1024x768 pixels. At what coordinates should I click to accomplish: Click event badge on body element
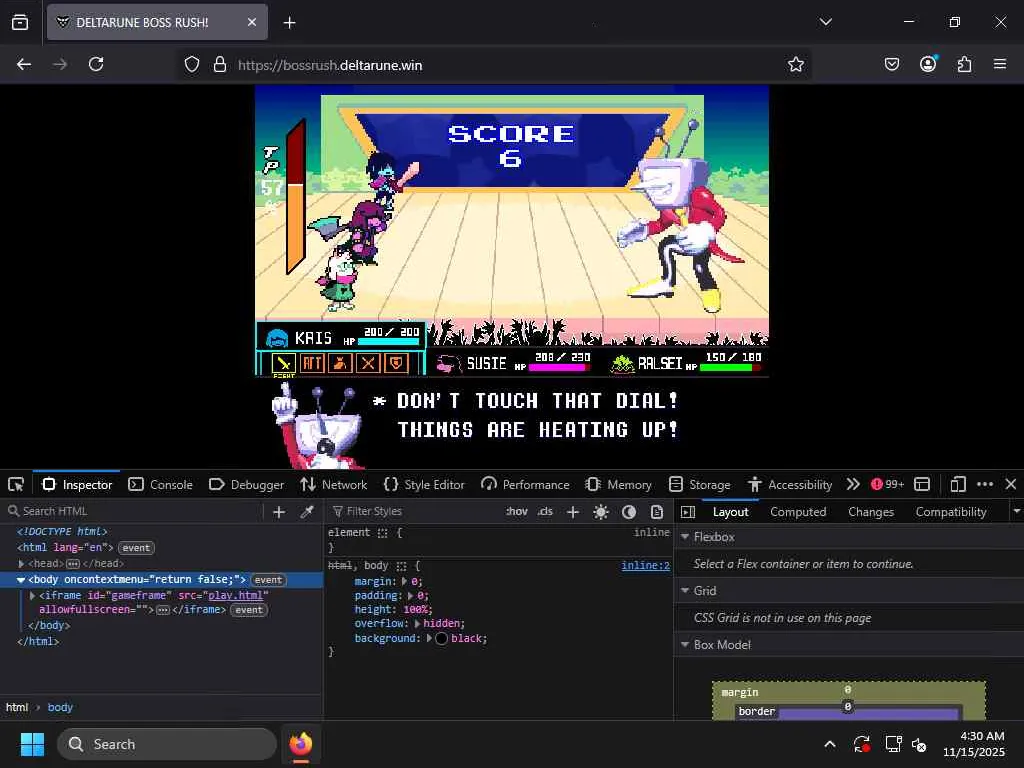click(268, 580)
